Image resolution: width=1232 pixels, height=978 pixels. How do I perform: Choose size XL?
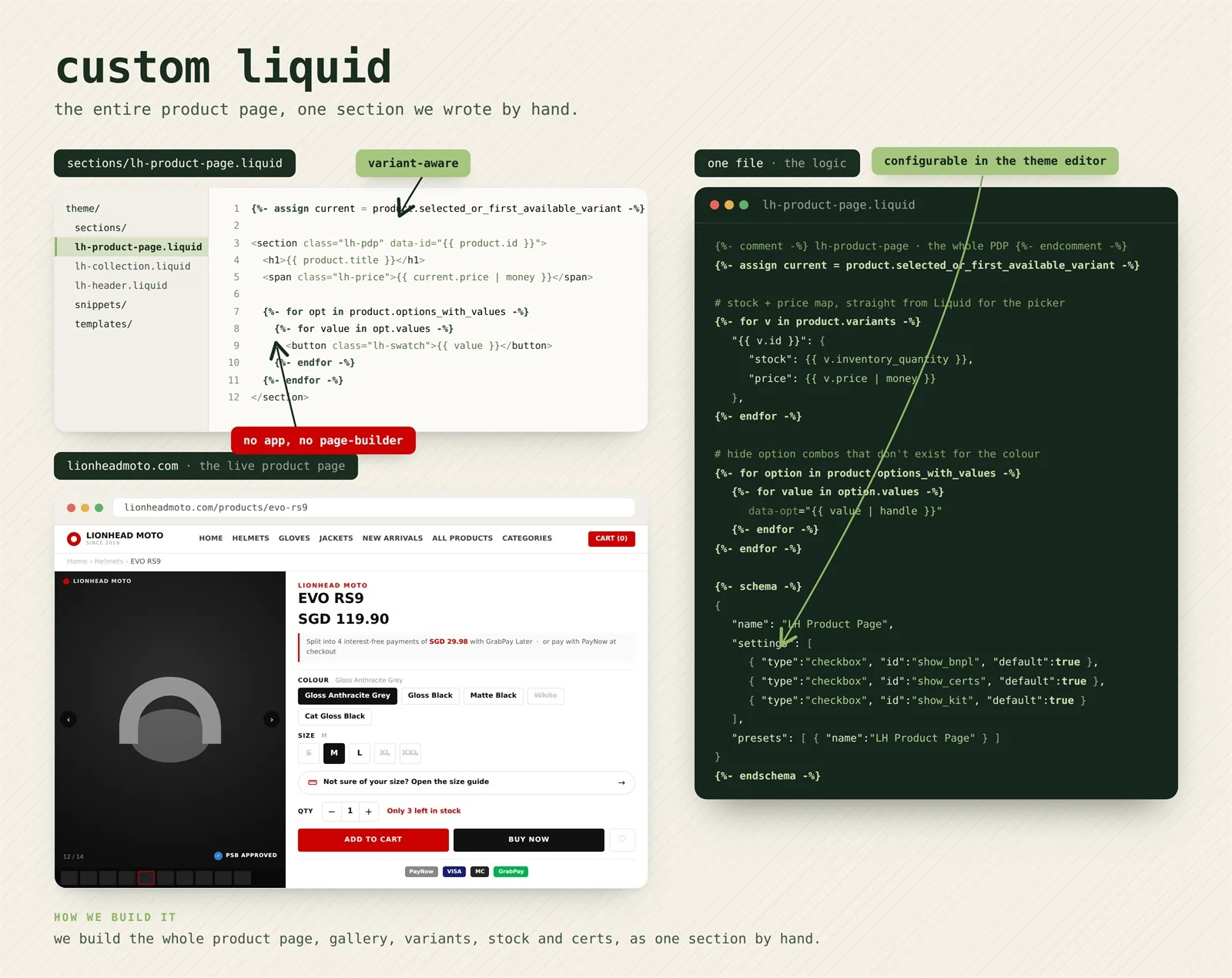(x=385, y=753)
